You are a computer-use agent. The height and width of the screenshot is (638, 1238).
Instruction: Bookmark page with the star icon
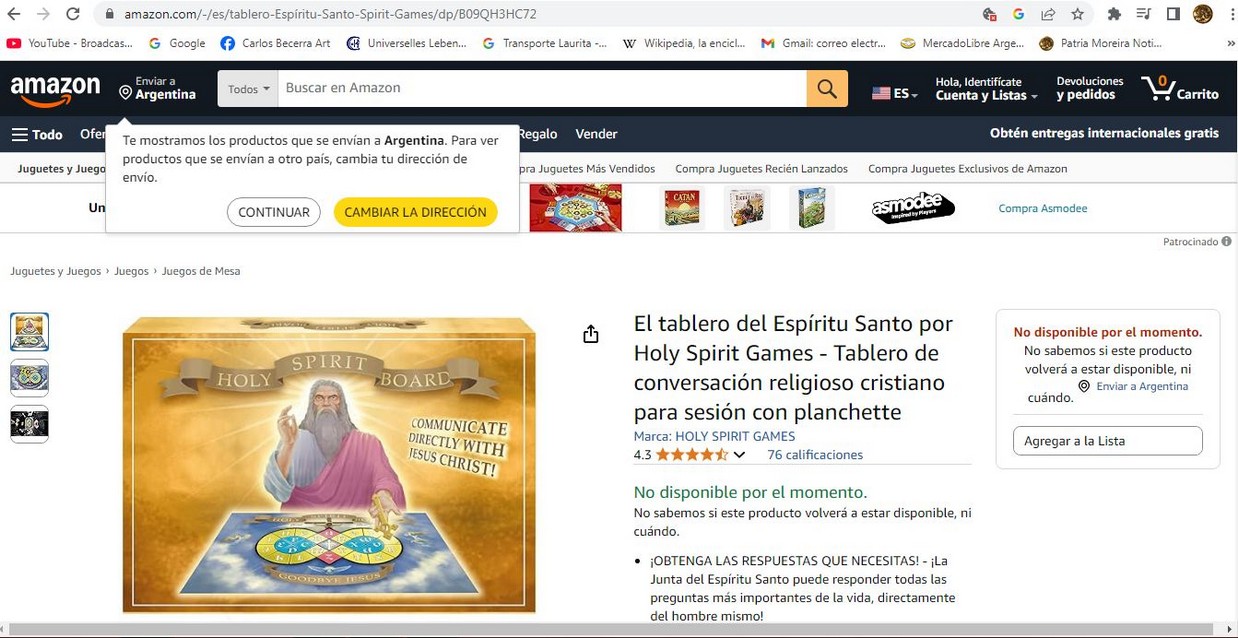coord(1077,14)
